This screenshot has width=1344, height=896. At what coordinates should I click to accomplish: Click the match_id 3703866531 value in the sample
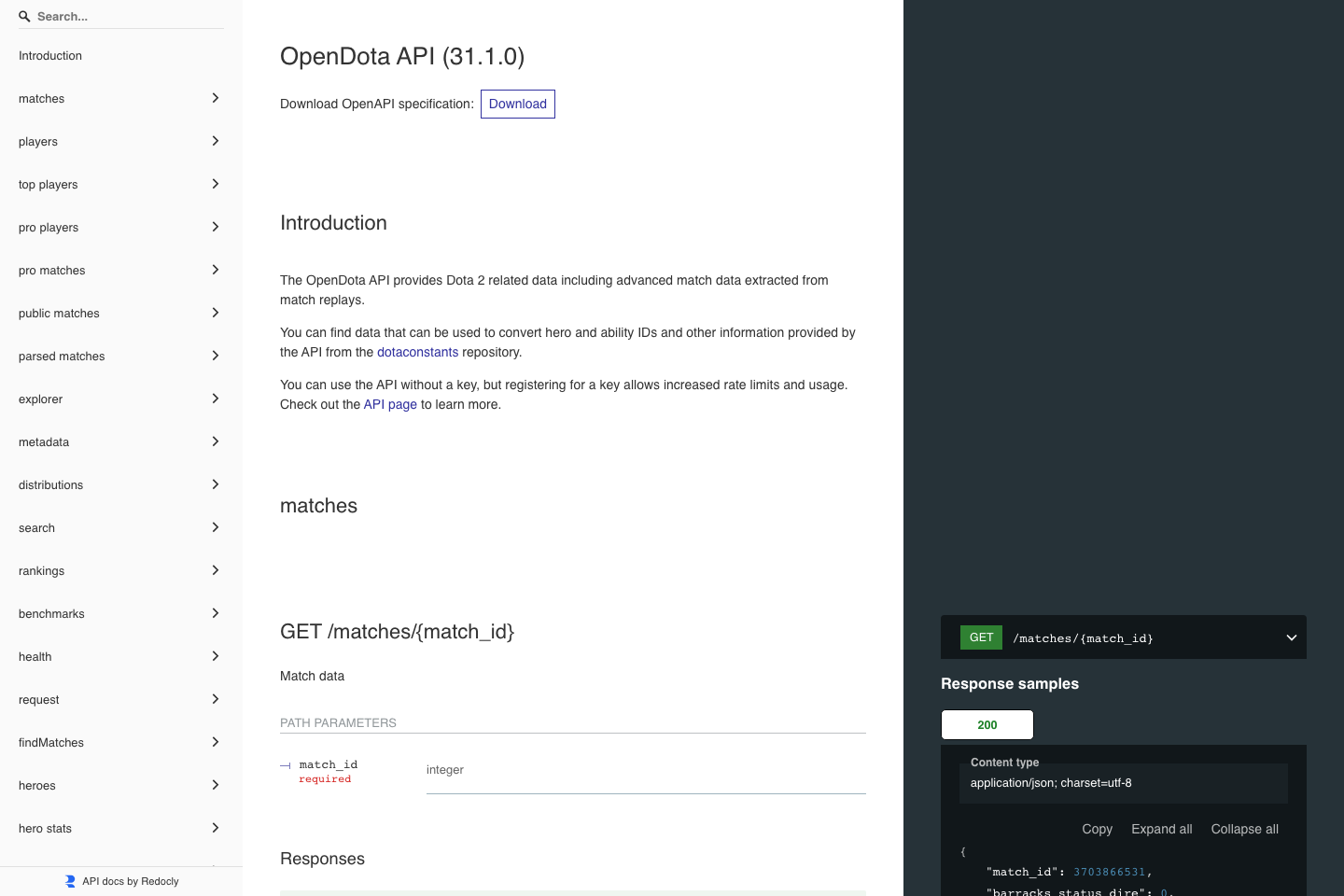point(1109,872)
